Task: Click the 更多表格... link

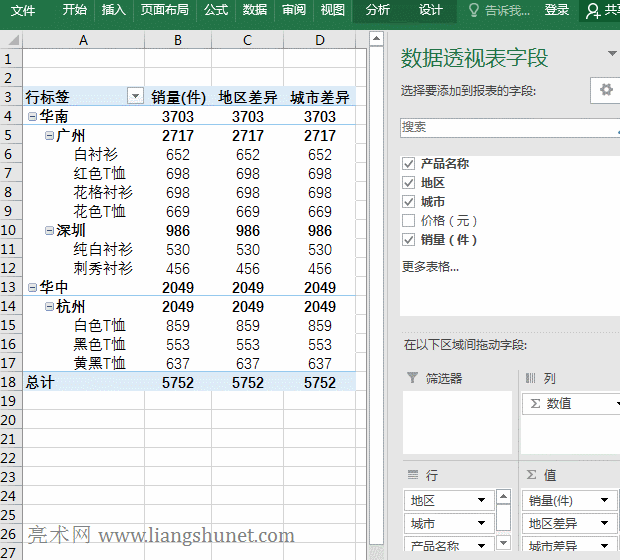Action: pos(430,266)
